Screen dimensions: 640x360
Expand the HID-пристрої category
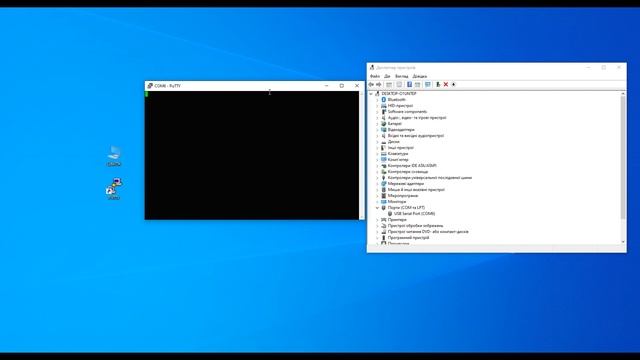tap(377, 106)
